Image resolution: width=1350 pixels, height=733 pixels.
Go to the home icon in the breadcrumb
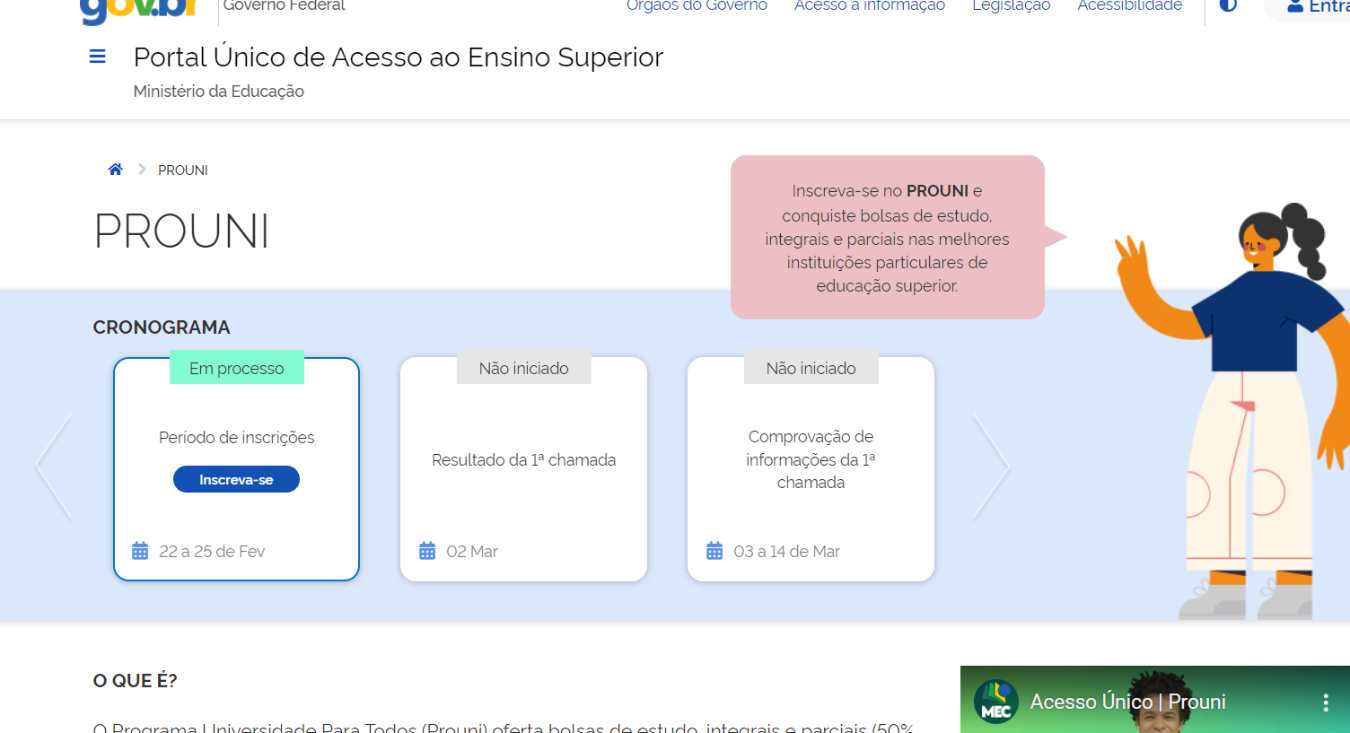point(115,170)
